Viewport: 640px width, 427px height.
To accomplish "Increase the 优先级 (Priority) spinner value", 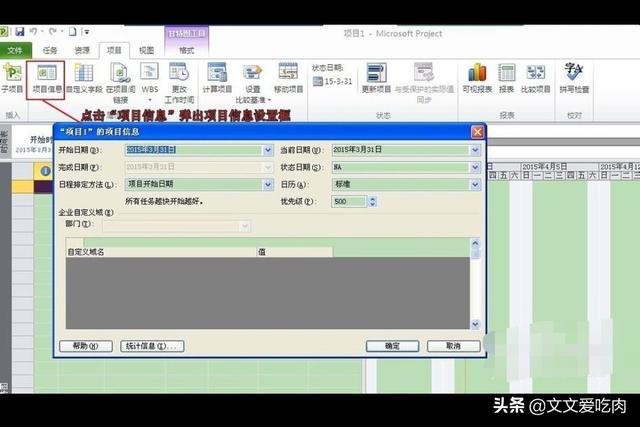I will (x=373, y=198).
